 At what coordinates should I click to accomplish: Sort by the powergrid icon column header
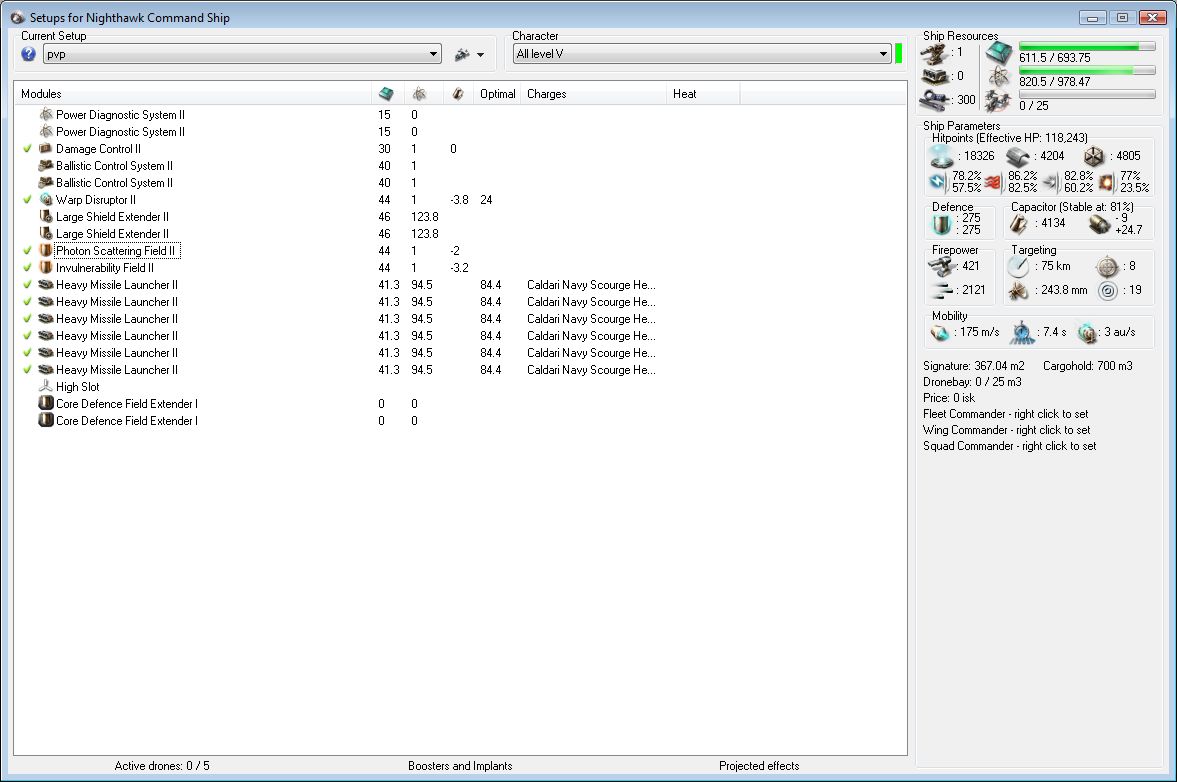[420, 94]
